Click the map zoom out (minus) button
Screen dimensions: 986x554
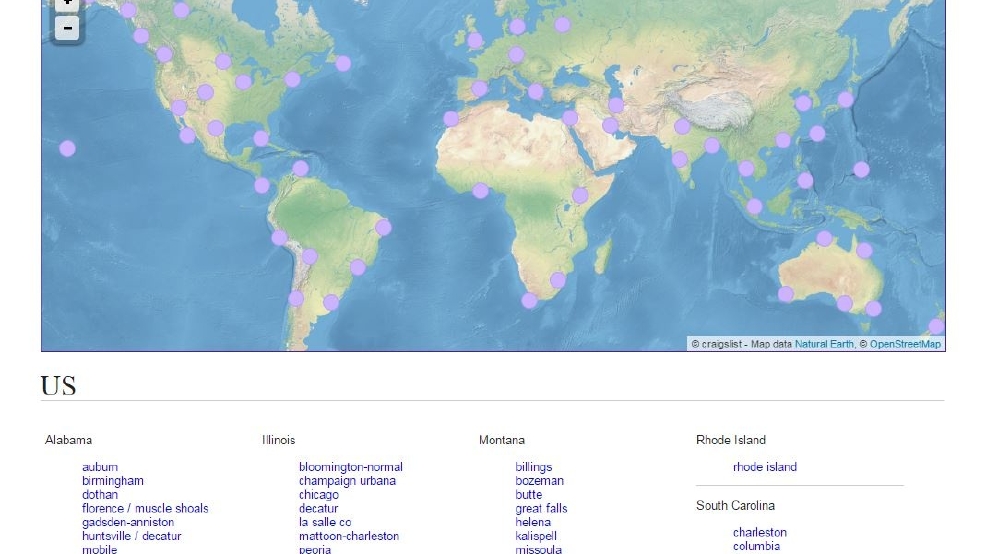(x=67, y=28)
